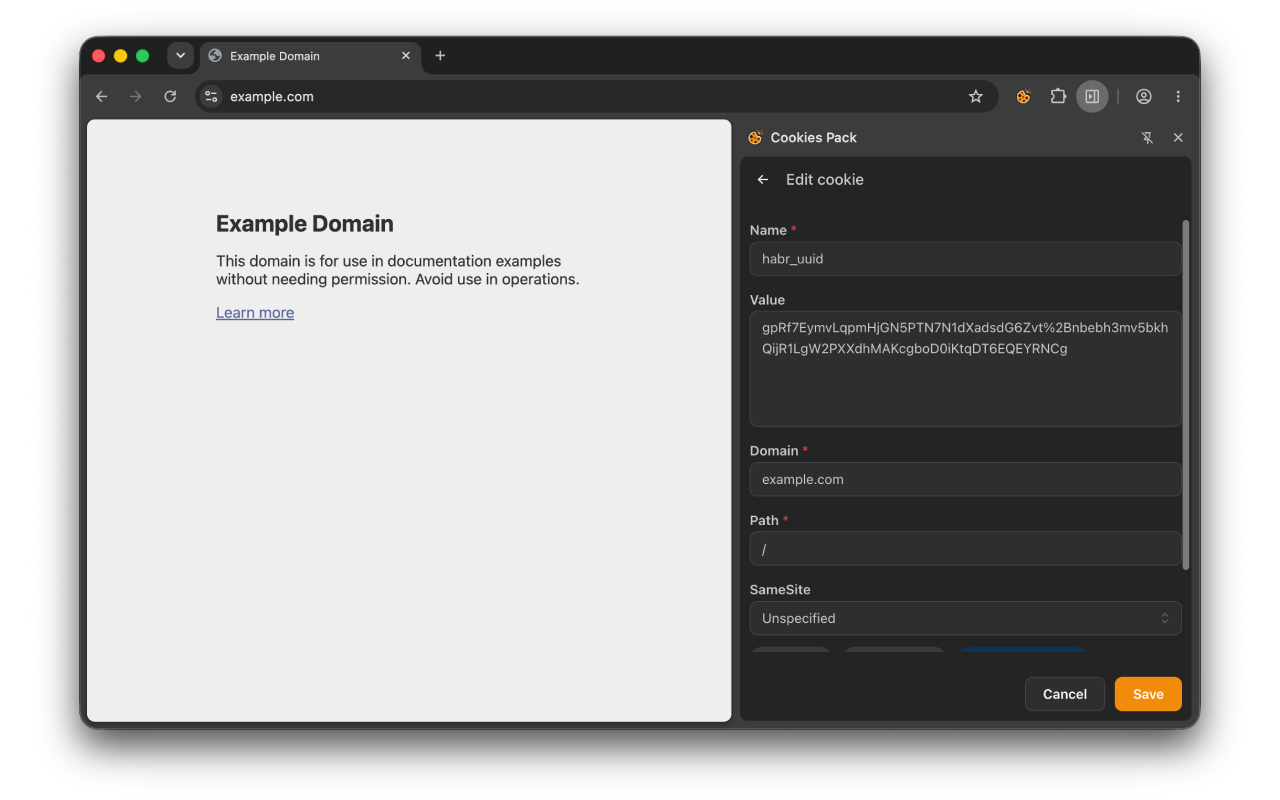
Task: Open the Extensions puzzle menu
Action: pos(1058,97)
